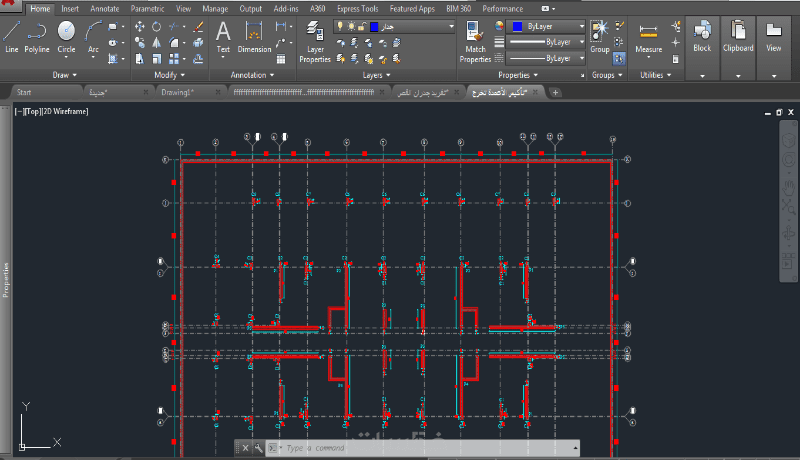
Task: Click the Copy tool in Modify panel
Action: click(x=139, y=43)
